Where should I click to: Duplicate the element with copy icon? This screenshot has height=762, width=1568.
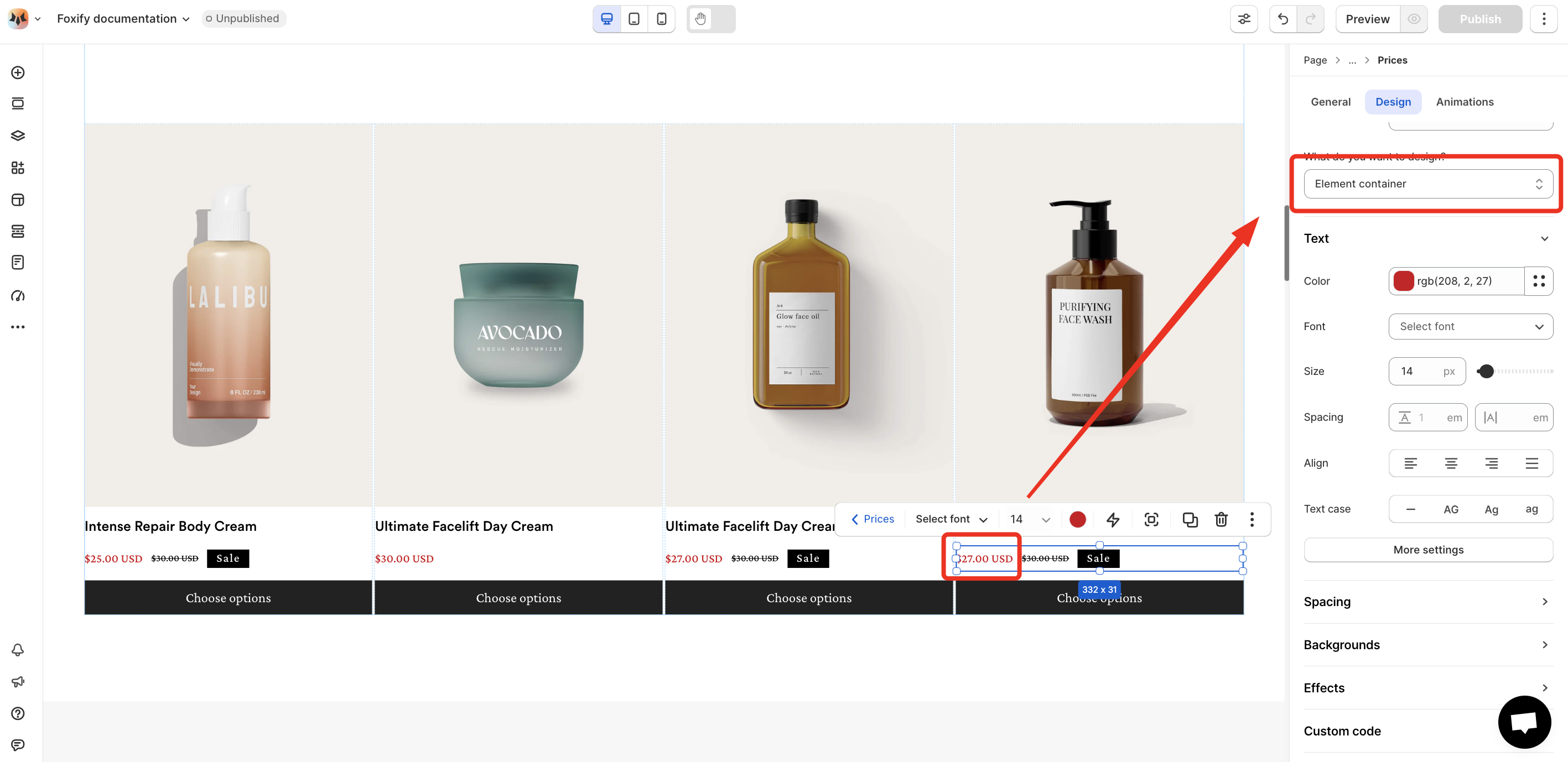click(1190, 519)
